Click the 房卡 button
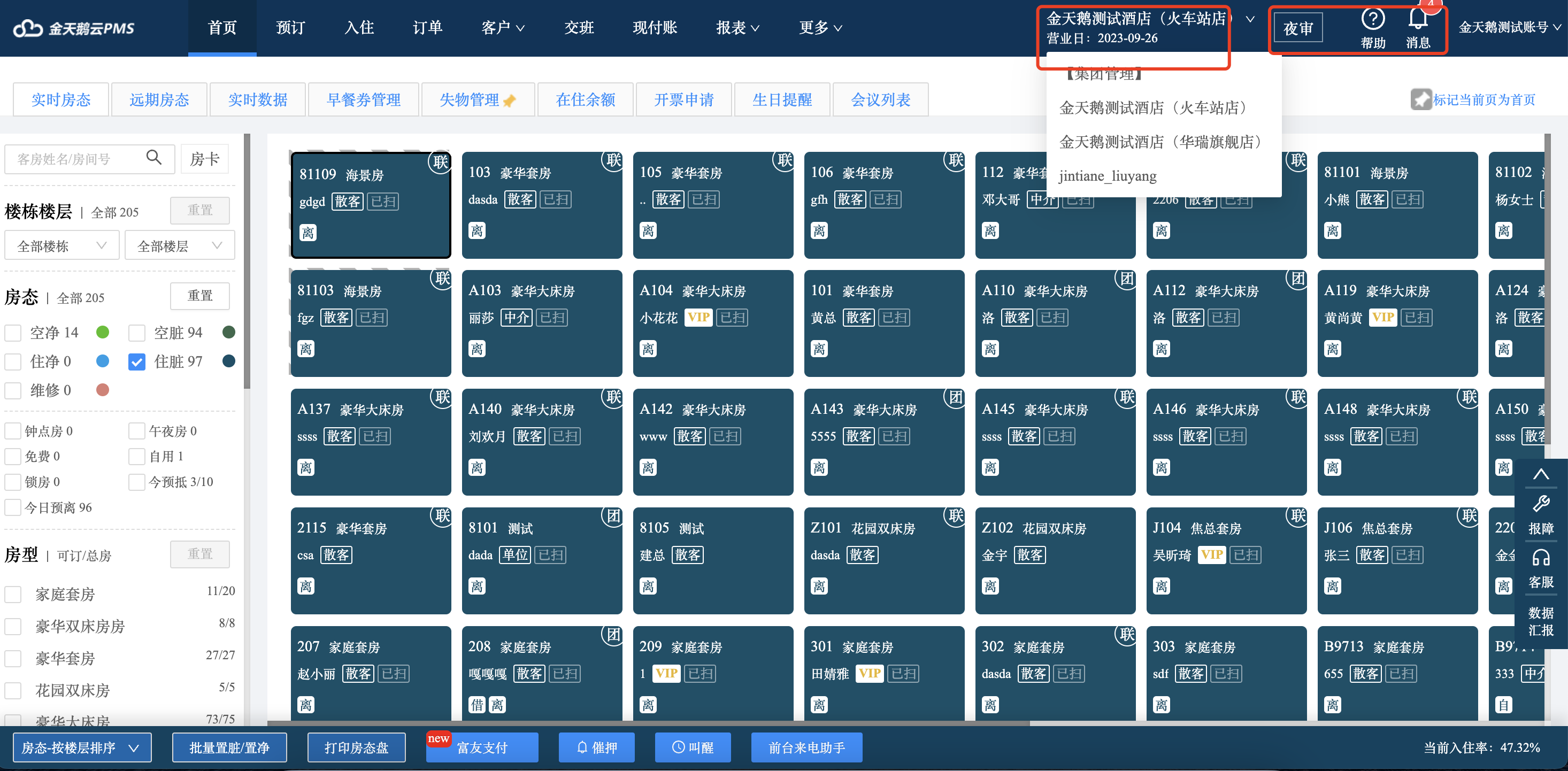 [x=204, y=159]
